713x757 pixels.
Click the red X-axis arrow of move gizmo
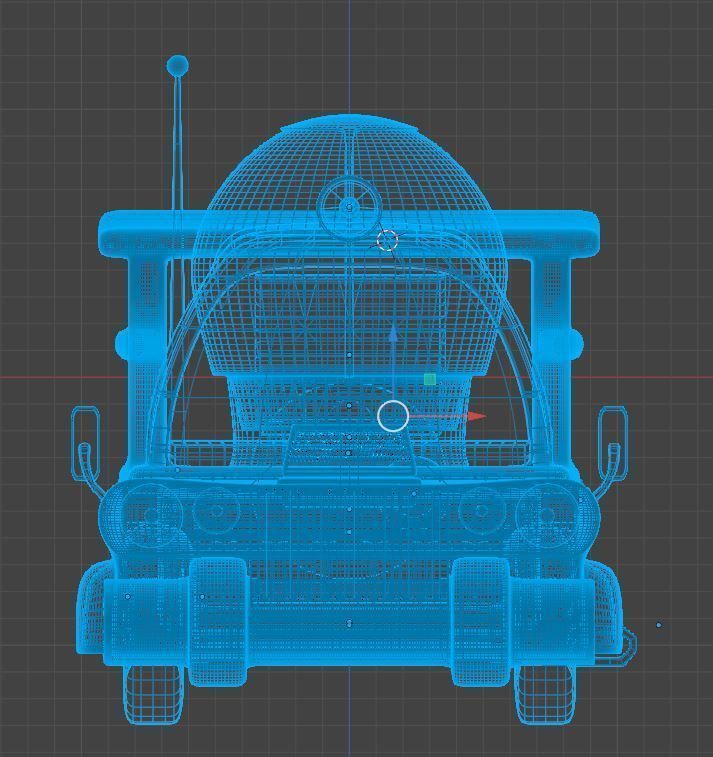[x=477, y=416]
